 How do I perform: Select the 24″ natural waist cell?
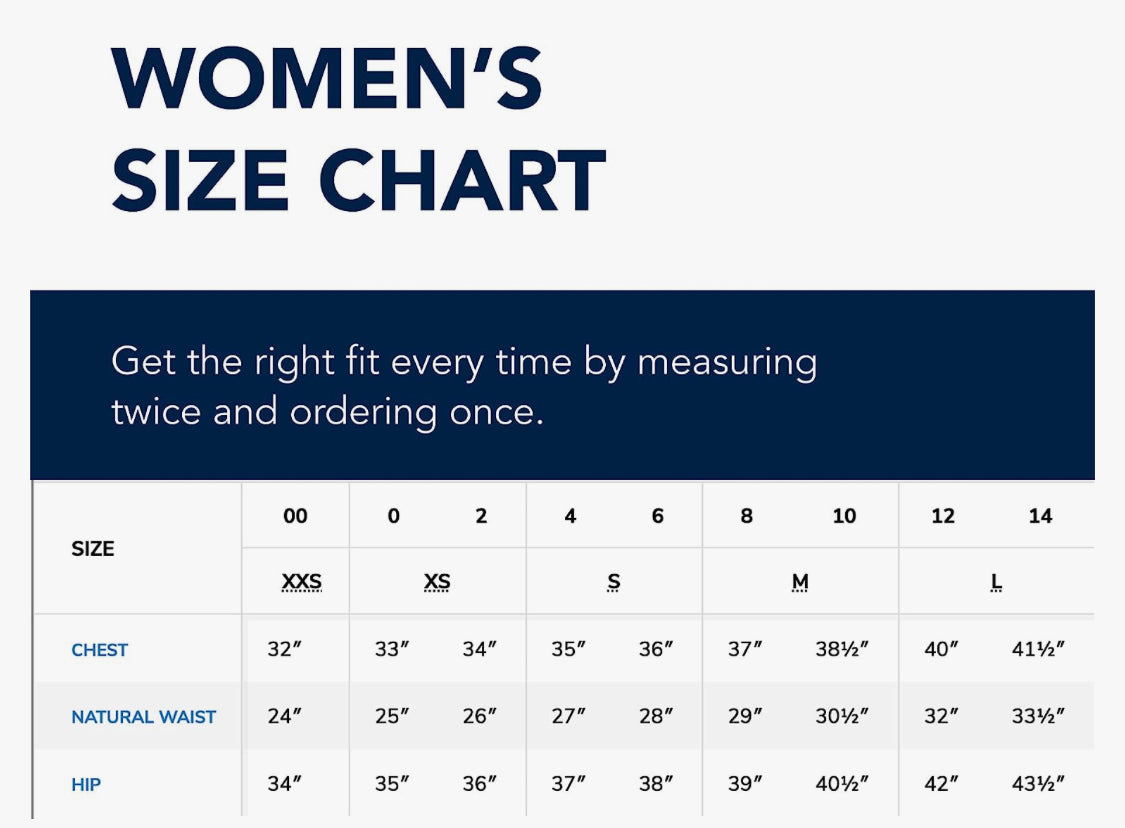tap(284, 717)
